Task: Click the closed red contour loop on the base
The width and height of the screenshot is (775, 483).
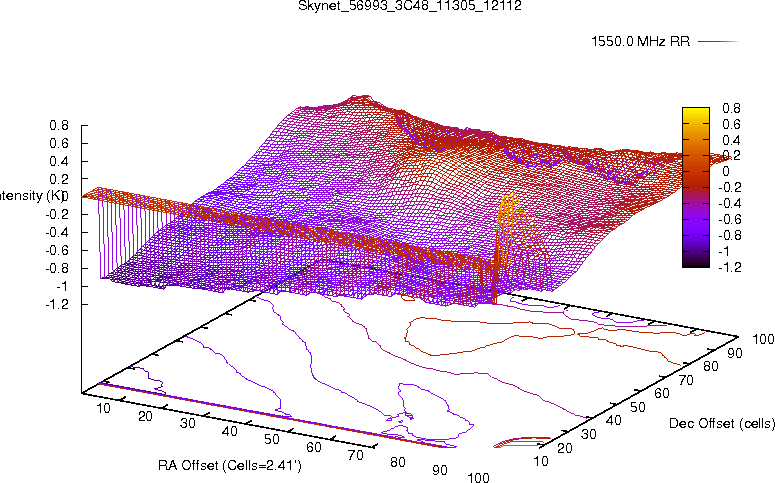Action: [x=489, y=336]
